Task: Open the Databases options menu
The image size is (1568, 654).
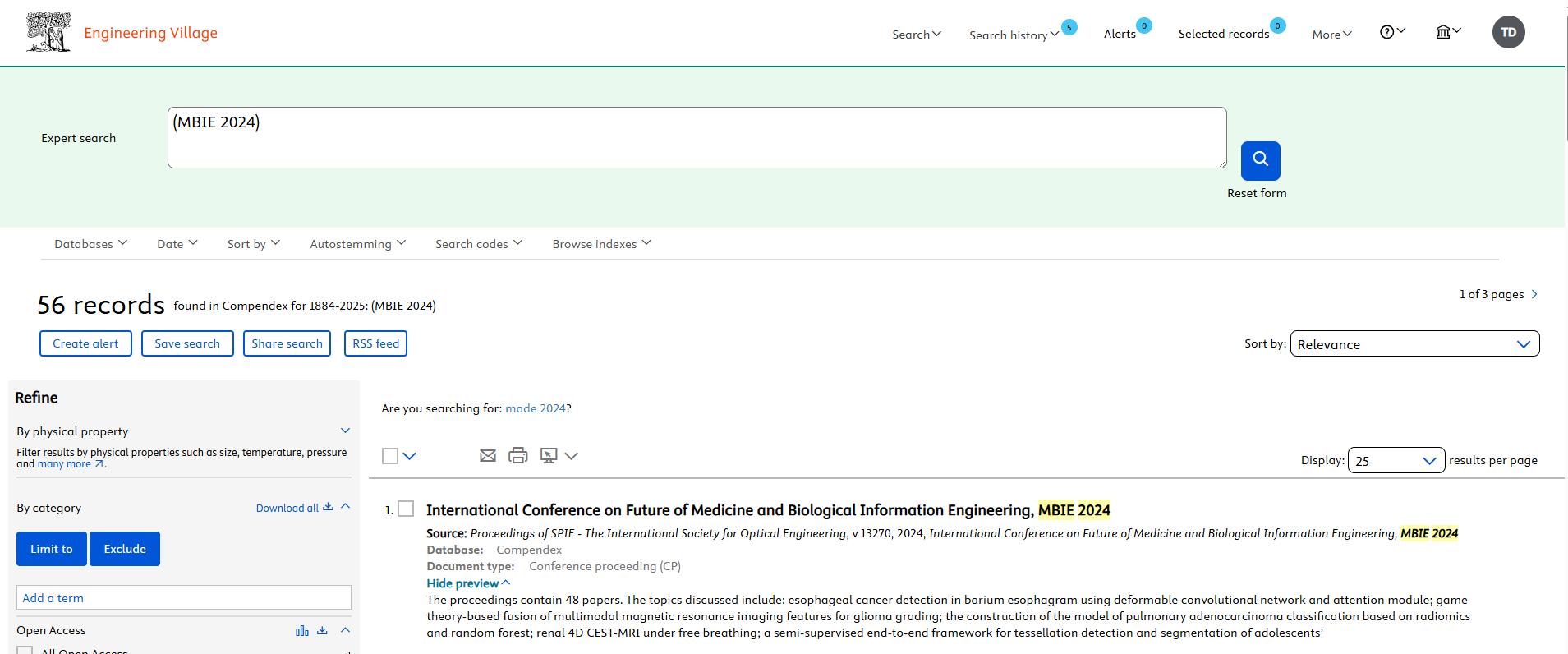Action: (x=90, y=243)
